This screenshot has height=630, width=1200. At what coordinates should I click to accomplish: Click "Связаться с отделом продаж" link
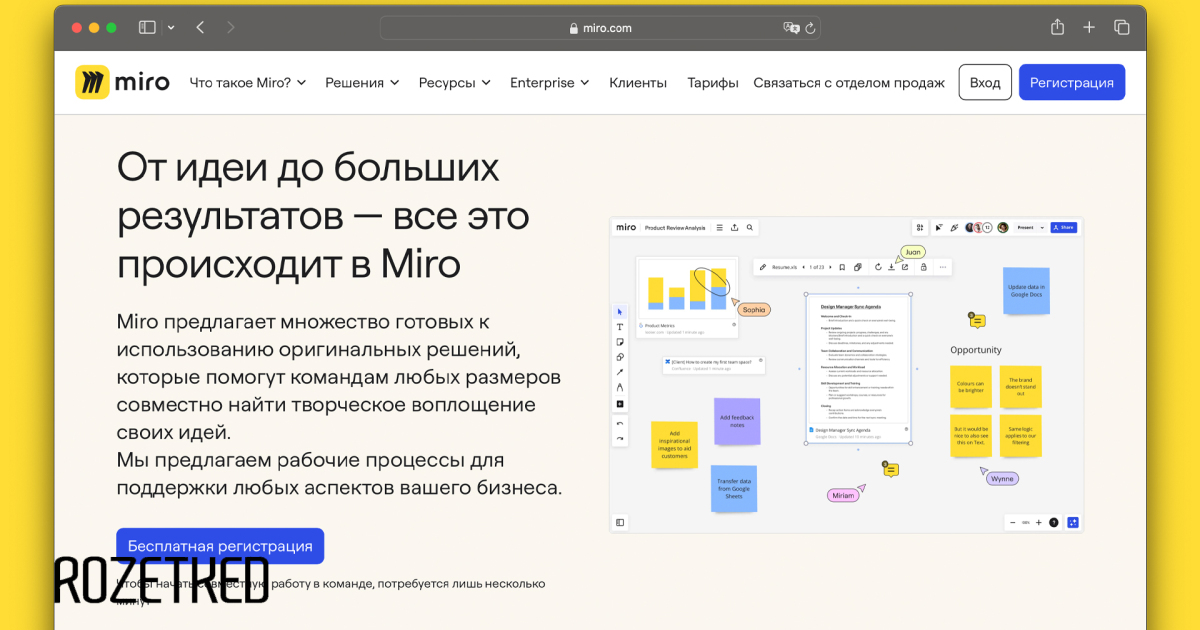(x=848, y=83)
